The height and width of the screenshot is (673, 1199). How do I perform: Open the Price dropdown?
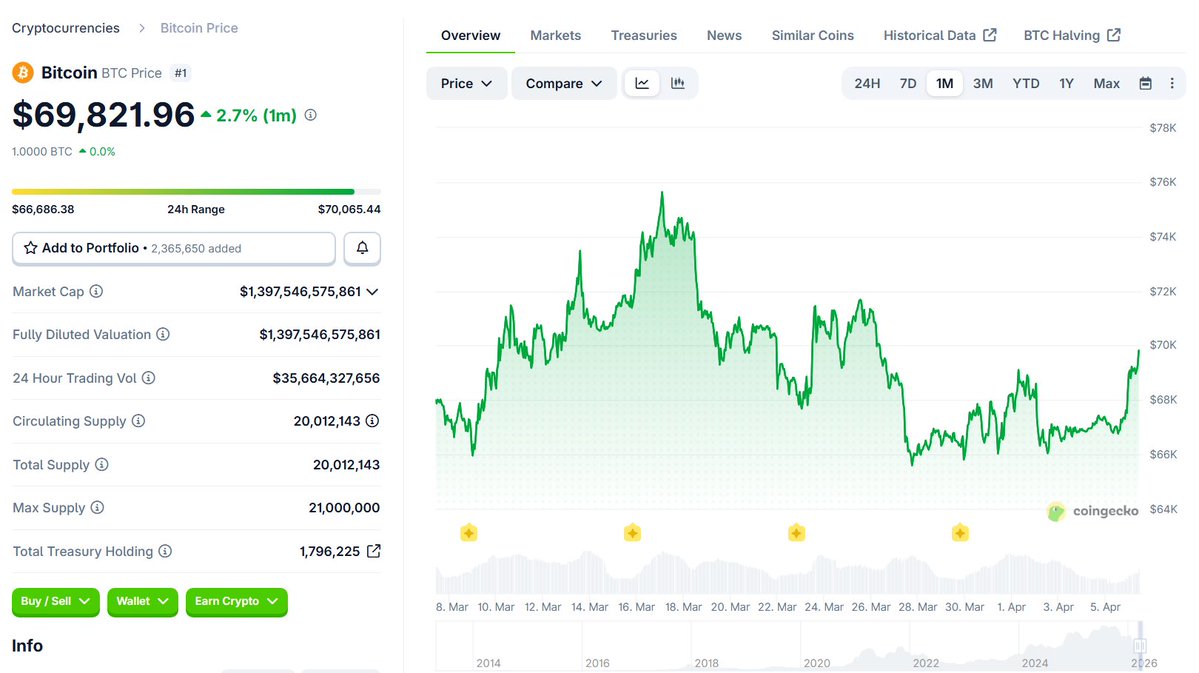coord(466,83)
